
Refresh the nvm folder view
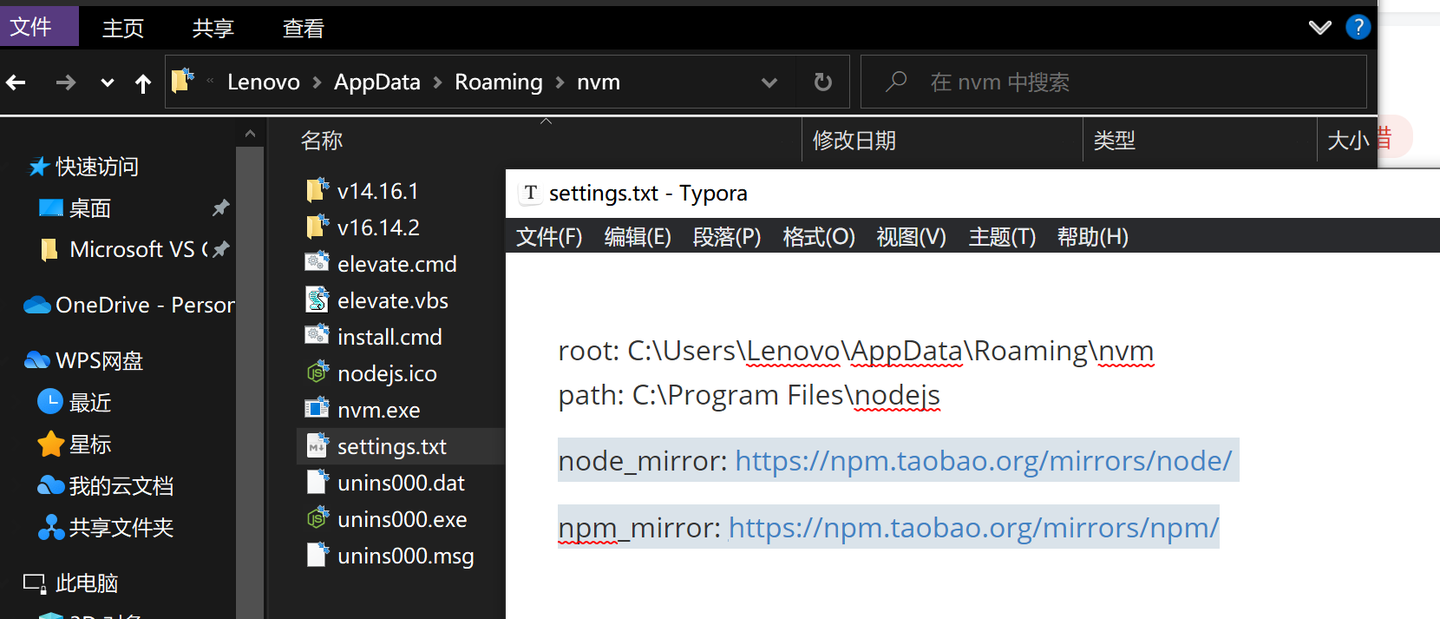tap(822, 82)
